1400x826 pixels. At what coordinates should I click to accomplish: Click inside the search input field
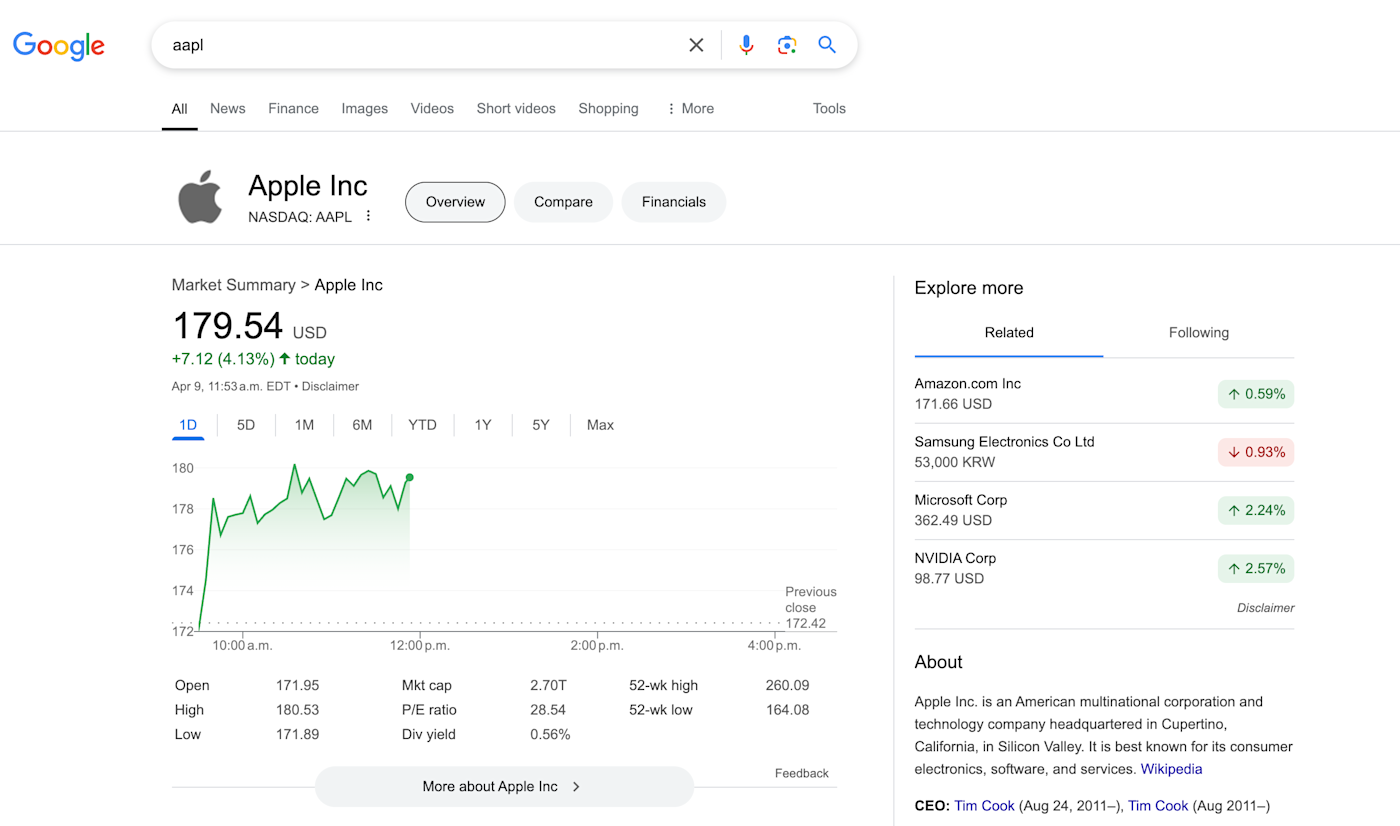420,45
